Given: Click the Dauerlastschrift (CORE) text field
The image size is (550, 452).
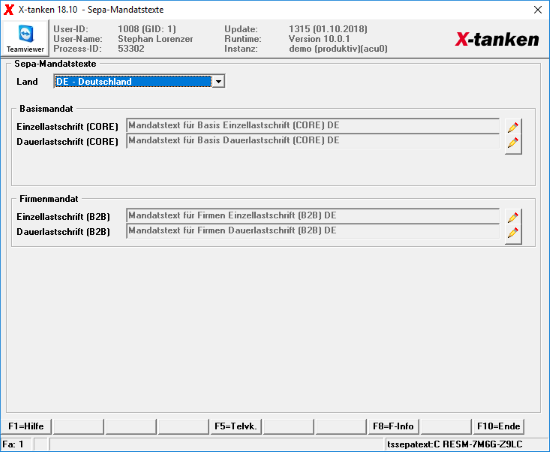Looking at the screenshot, I should click(313, 141).
